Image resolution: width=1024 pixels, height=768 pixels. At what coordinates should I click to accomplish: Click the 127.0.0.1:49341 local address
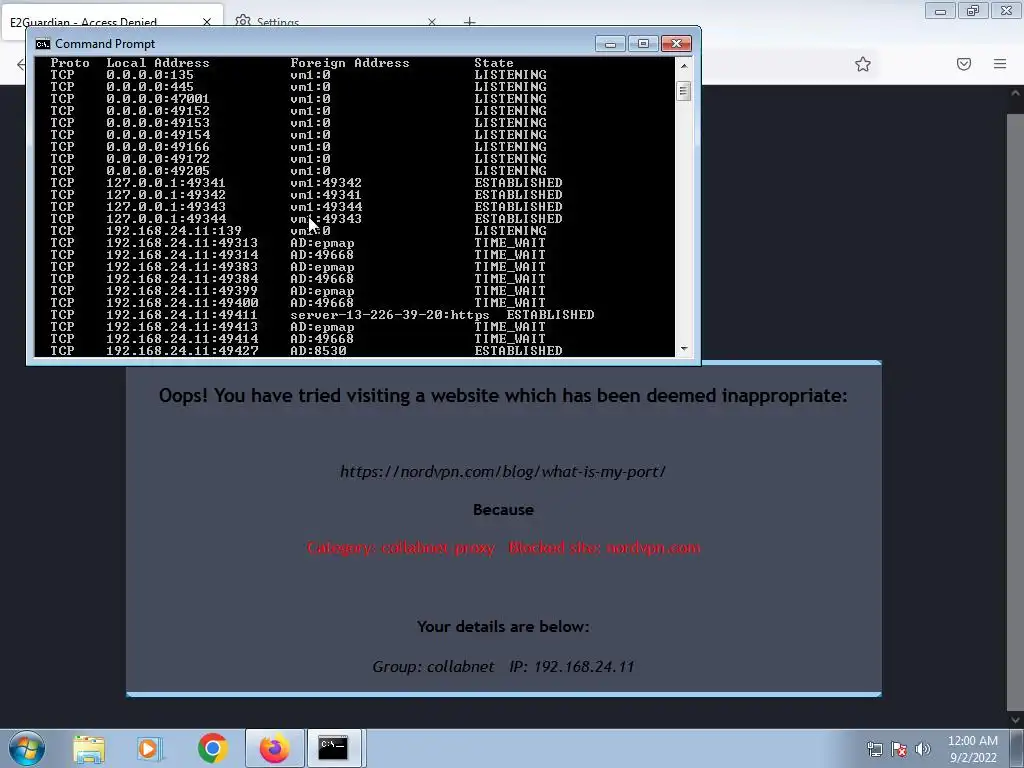[166, 183]
